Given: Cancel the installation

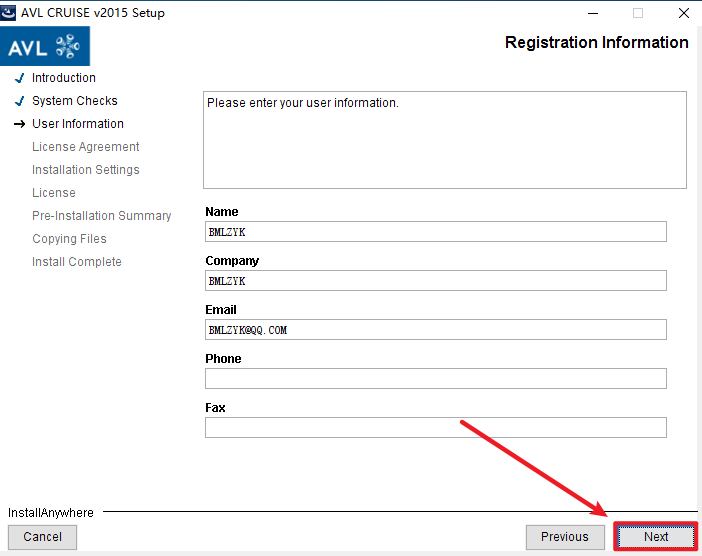Looking at the screenshot, I should tap(43, 537).
